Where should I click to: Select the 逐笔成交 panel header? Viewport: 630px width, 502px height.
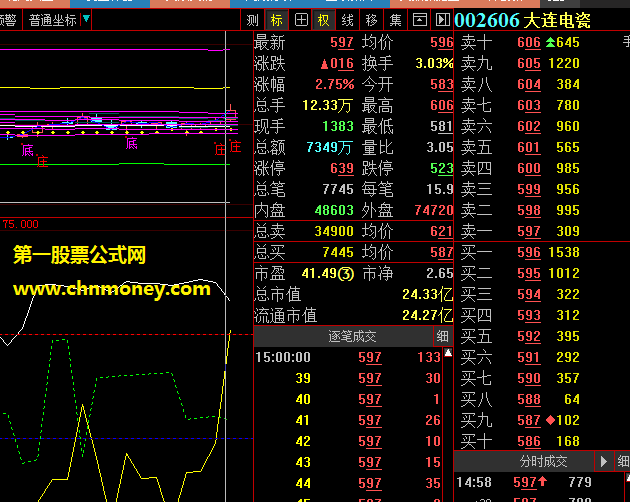click(352, 336)
